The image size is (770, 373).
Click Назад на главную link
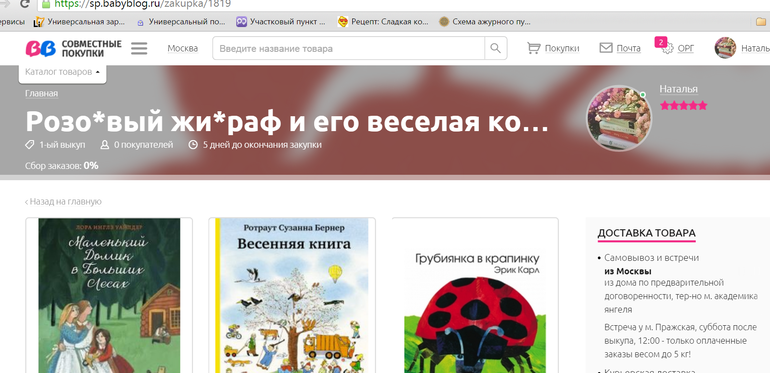click(63, 202)
